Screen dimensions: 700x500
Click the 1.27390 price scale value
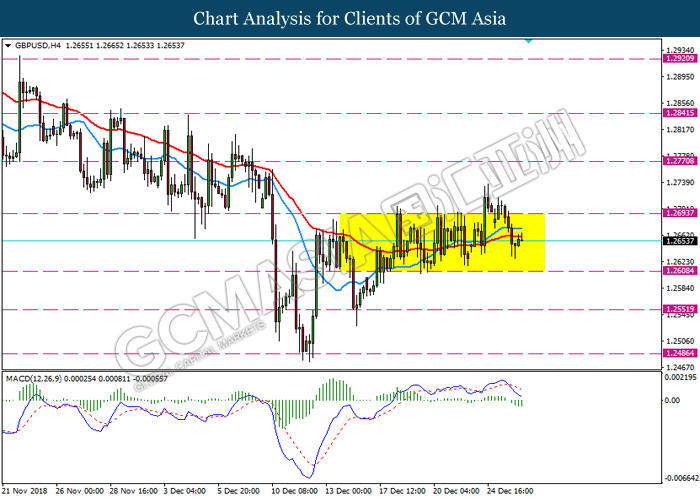(680, 182)
